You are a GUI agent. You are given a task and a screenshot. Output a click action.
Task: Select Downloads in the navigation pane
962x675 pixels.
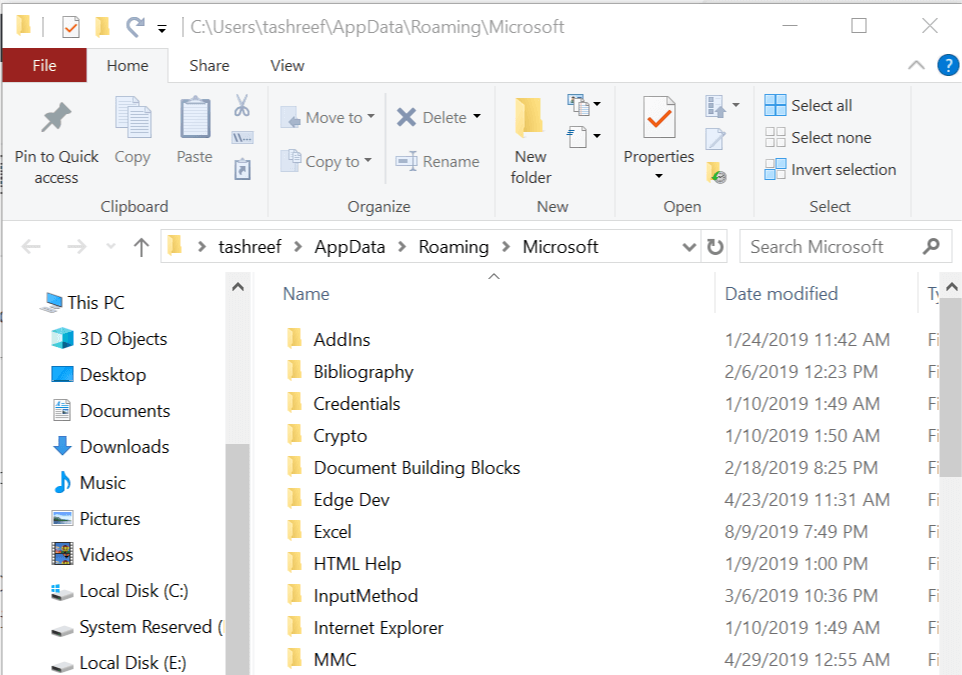pyautogui.click(x=111, y=446)
